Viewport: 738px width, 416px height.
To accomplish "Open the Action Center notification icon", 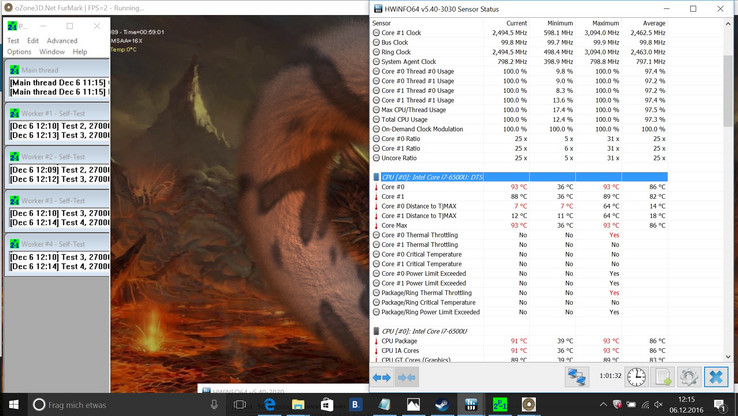I will point(719,405).
